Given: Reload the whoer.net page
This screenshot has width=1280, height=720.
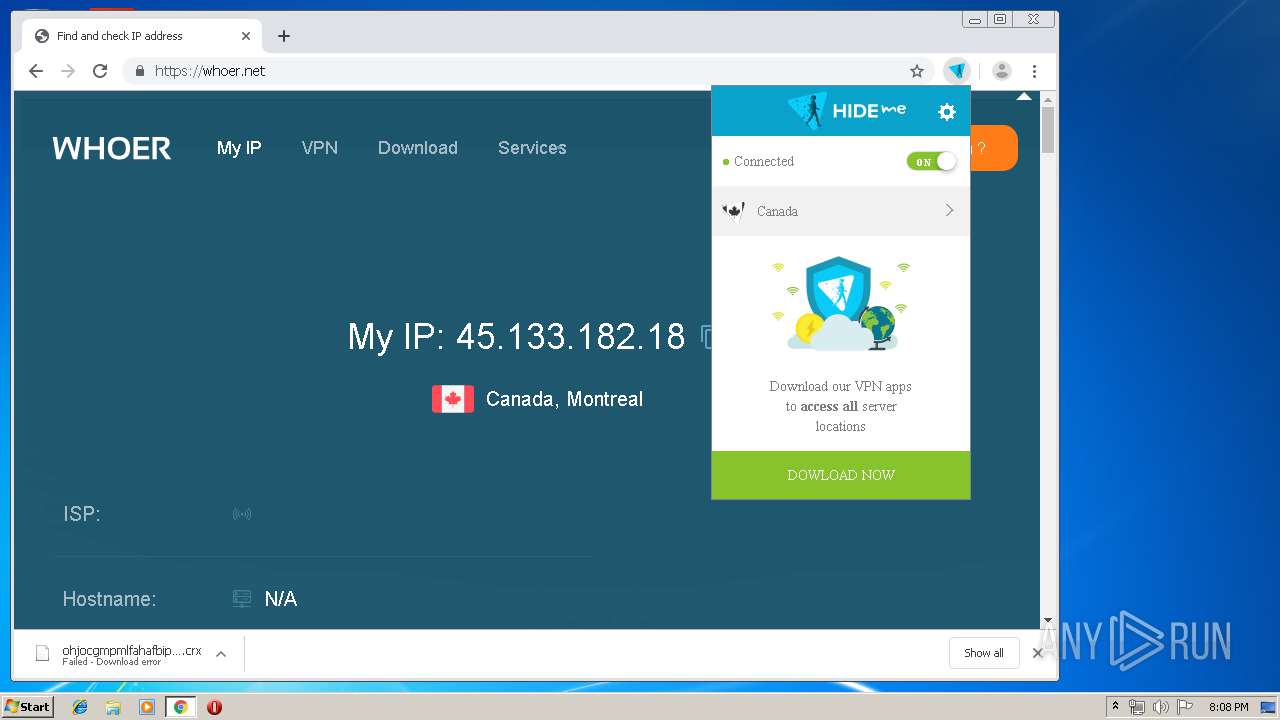Looking at the screenshot, I should pyautogui.click(x=100, y=71).
